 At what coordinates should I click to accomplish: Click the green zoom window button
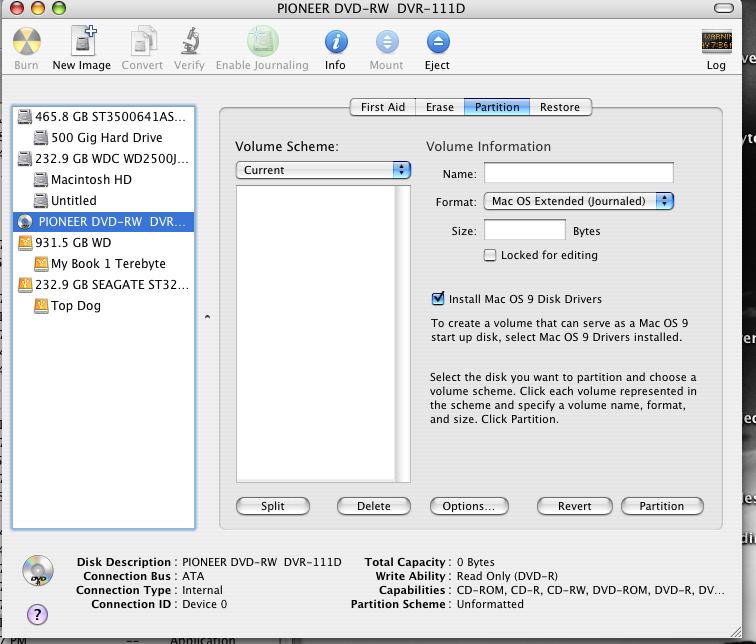[x=59, y=8]
